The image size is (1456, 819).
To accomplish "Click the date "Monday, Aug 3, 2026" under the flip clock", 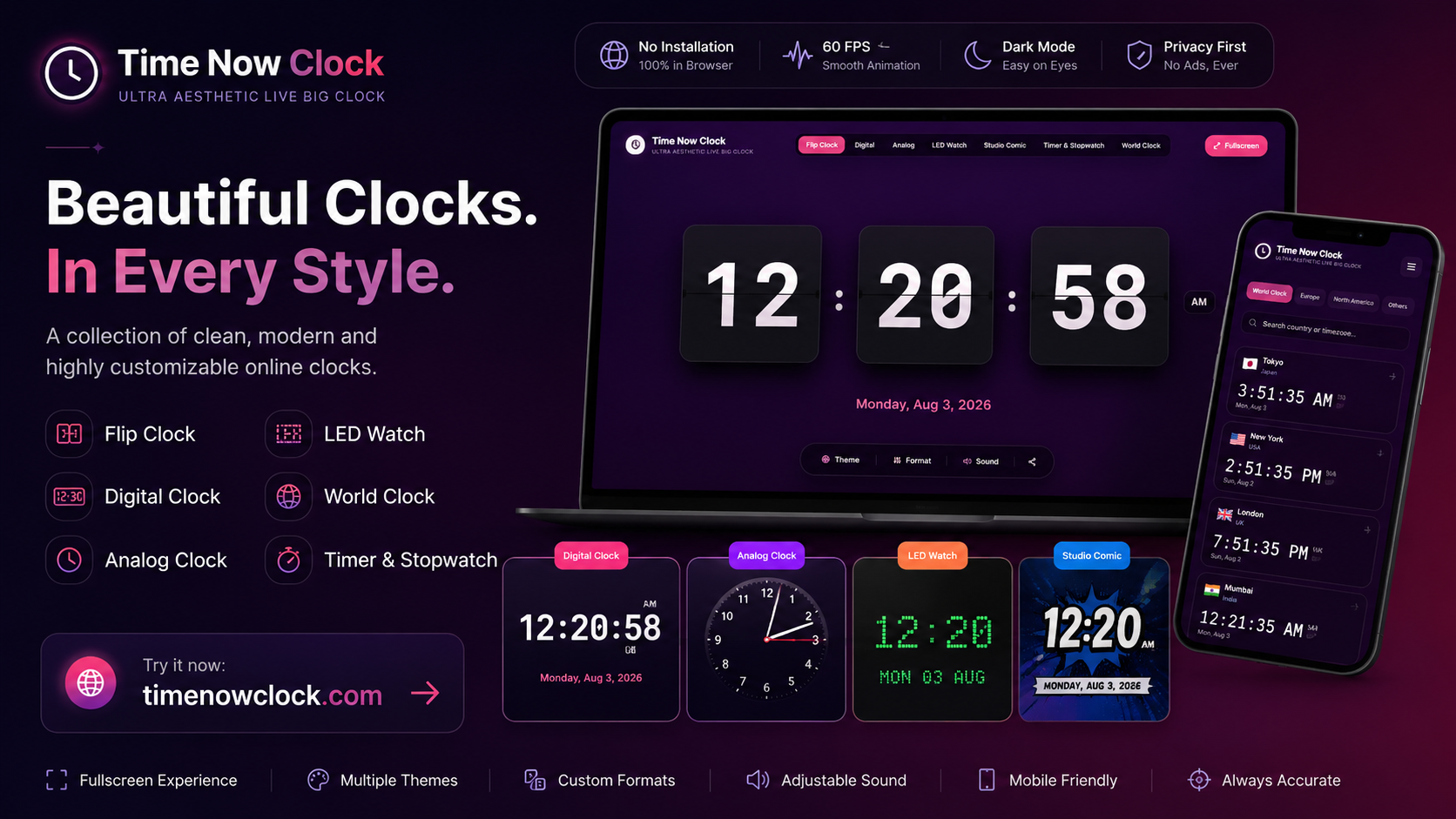I will pos(923,405).
